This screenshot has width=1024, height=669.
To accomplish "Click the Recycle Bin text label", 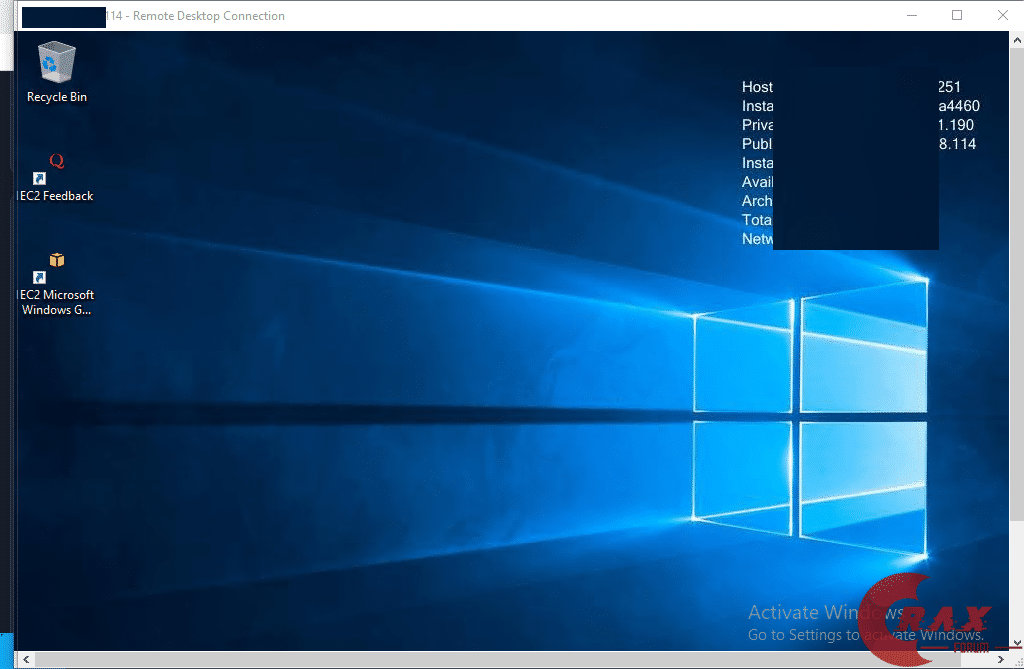I will [56, 97].
